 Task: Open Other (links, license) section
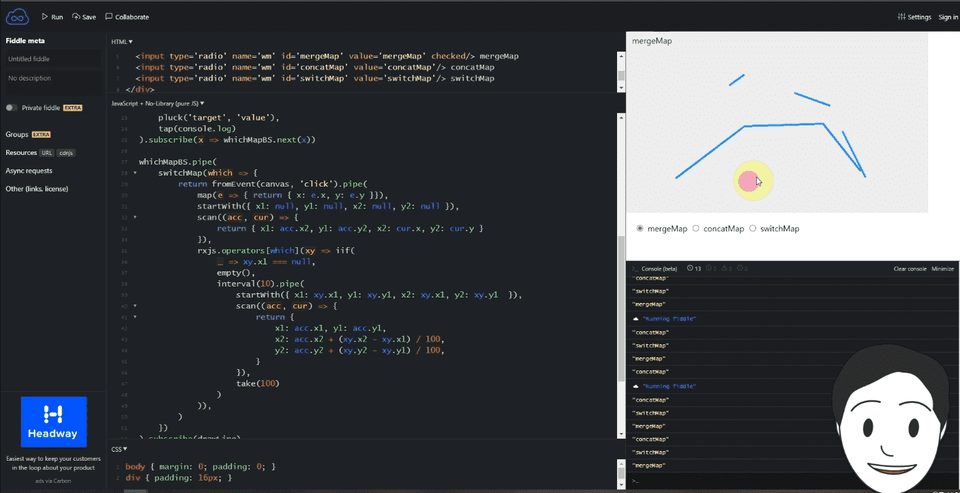(x=36, y=189)
